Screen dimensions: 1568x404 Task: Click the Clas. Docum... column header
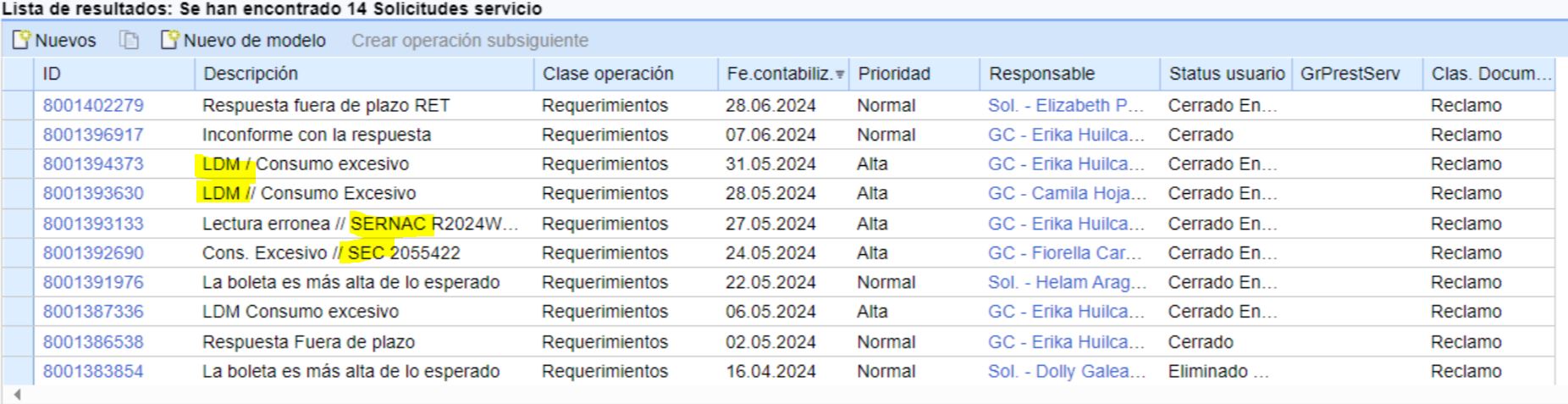coord(1489,74)
